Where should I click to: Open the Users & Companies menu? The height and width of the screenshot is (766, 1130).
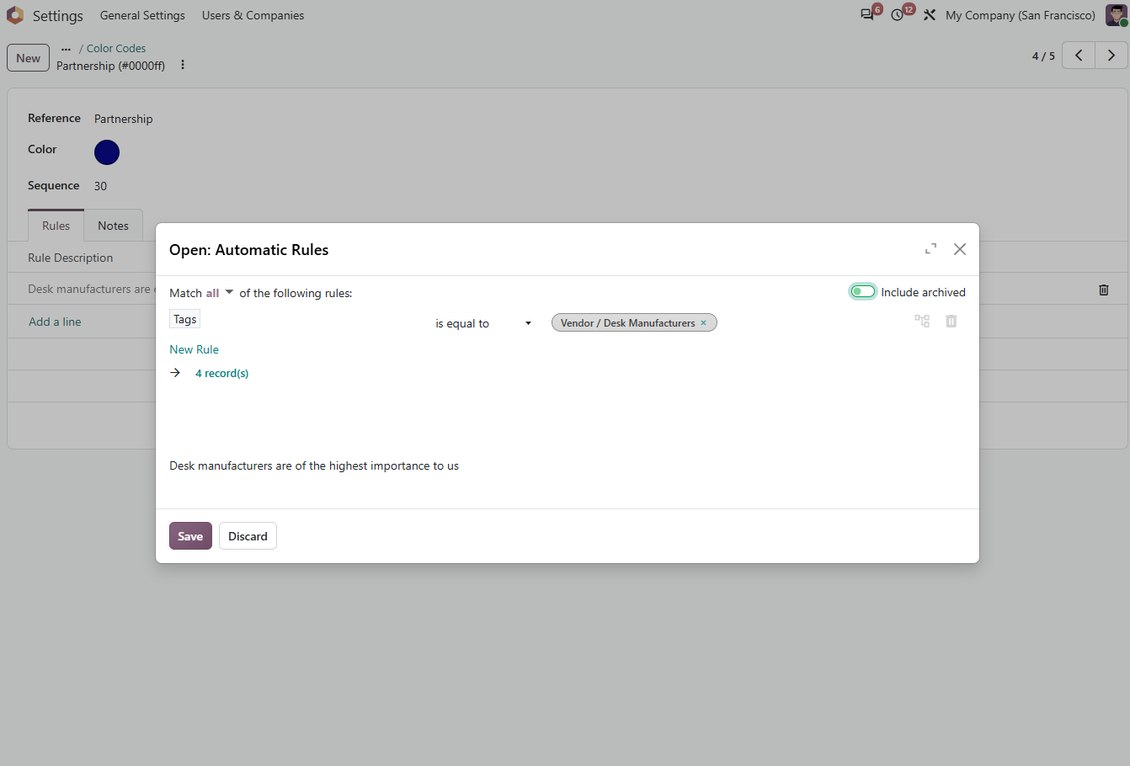253,15
